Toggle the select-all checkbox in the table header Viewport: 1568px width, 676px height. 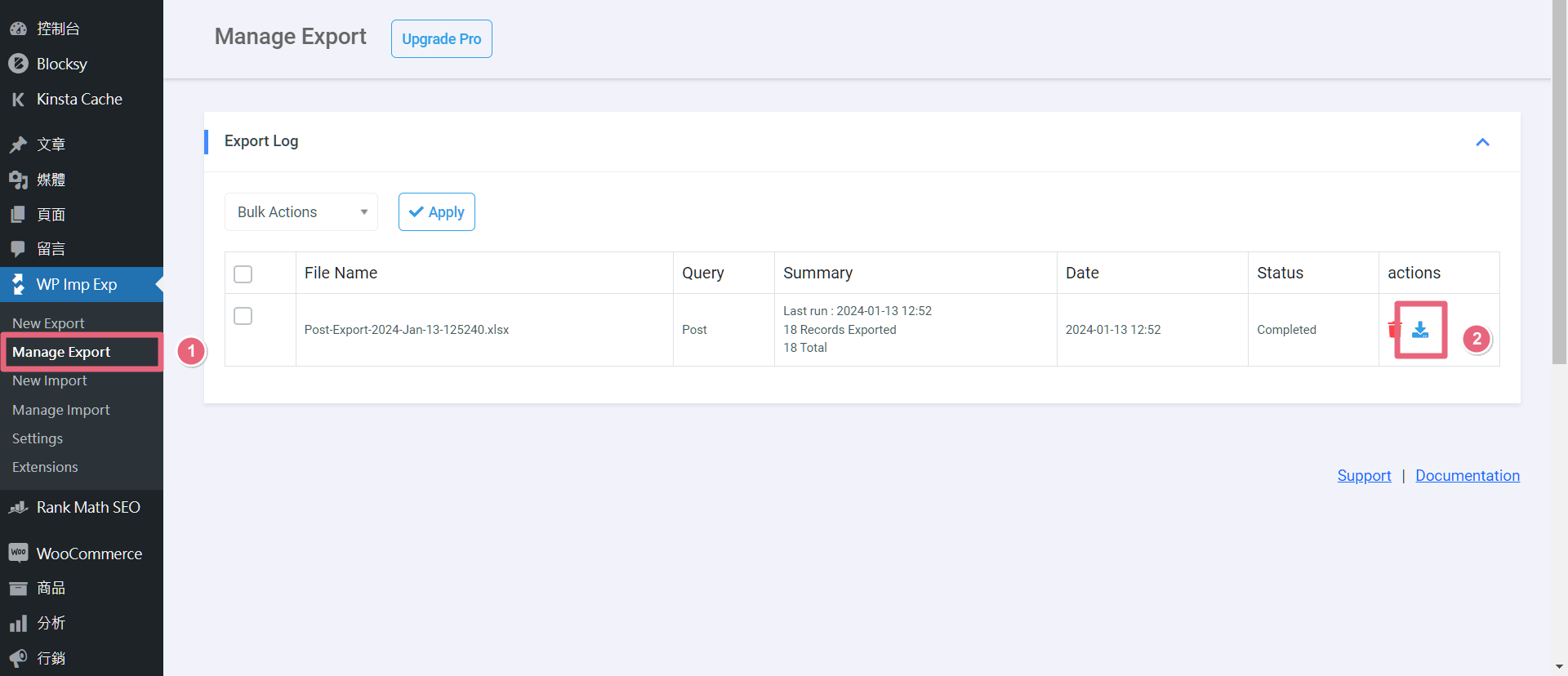pyautogui.click(x=243, y=274)
